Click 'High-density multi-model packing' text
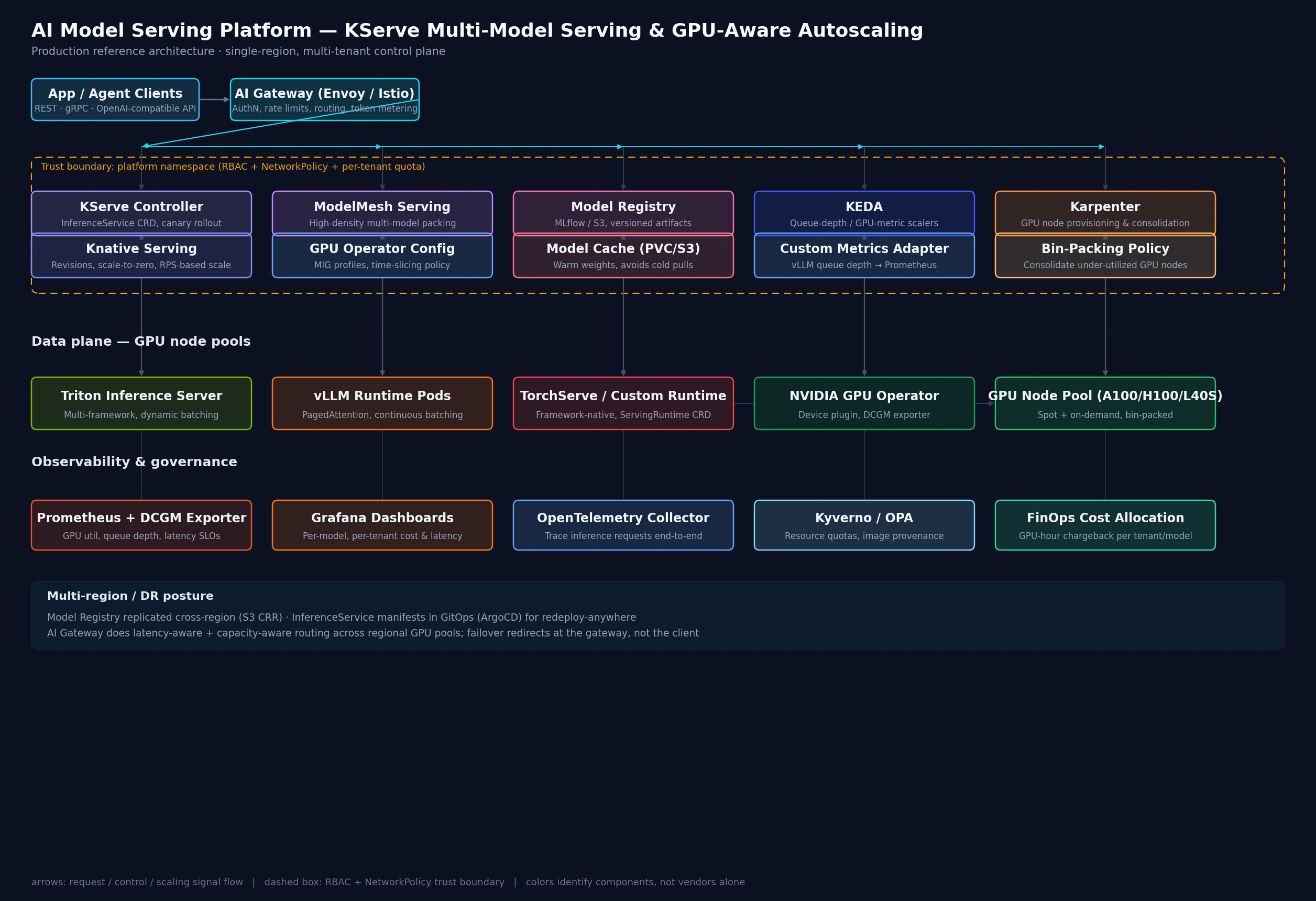 pyautogui.click(x=382, y=223)
